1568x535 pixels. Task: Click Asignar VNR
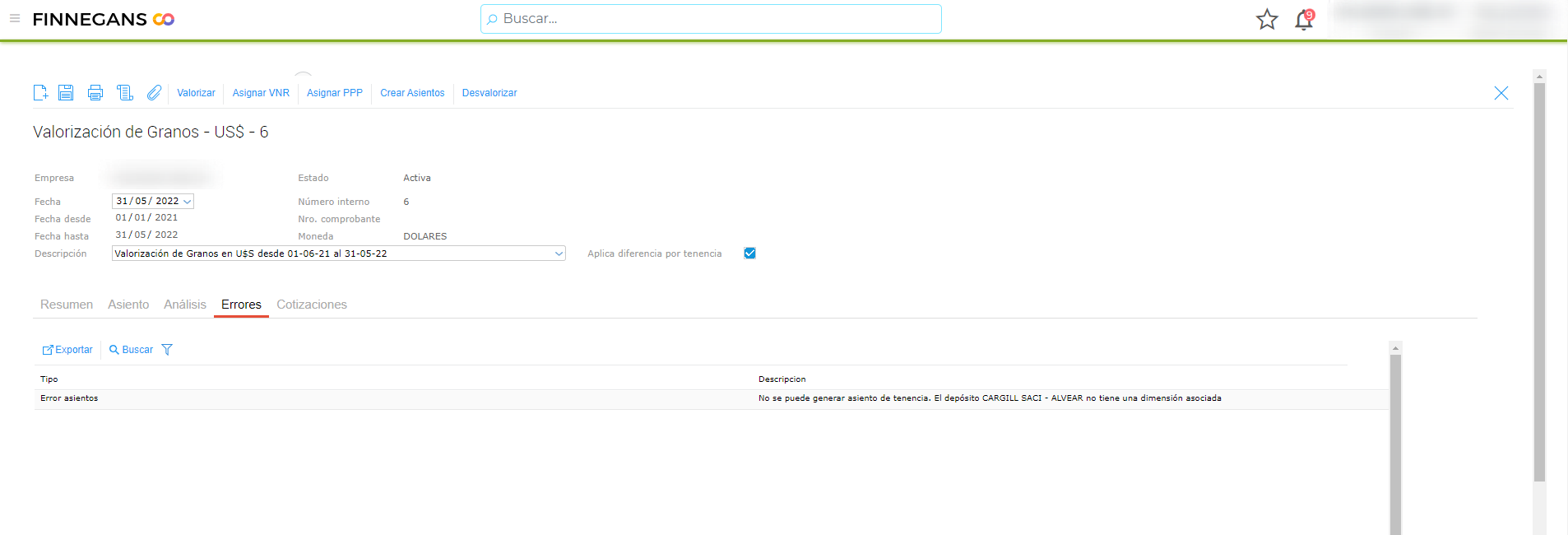coord(261,93)
